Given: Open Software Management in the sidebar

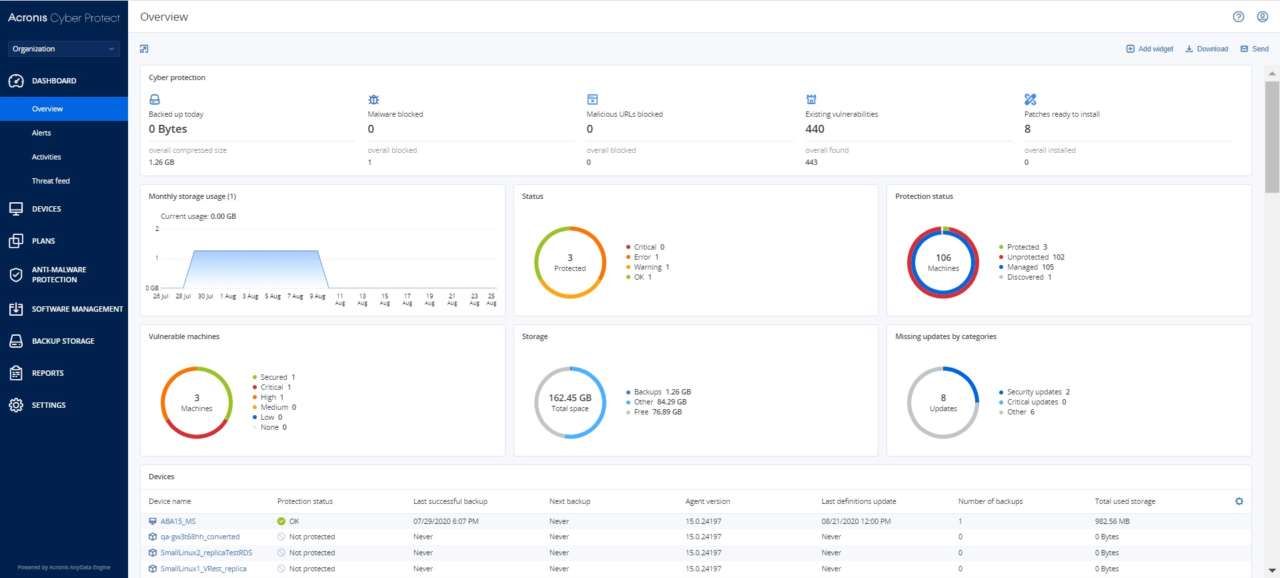Looking at the screenshot, I should click(x=14, y=308).
